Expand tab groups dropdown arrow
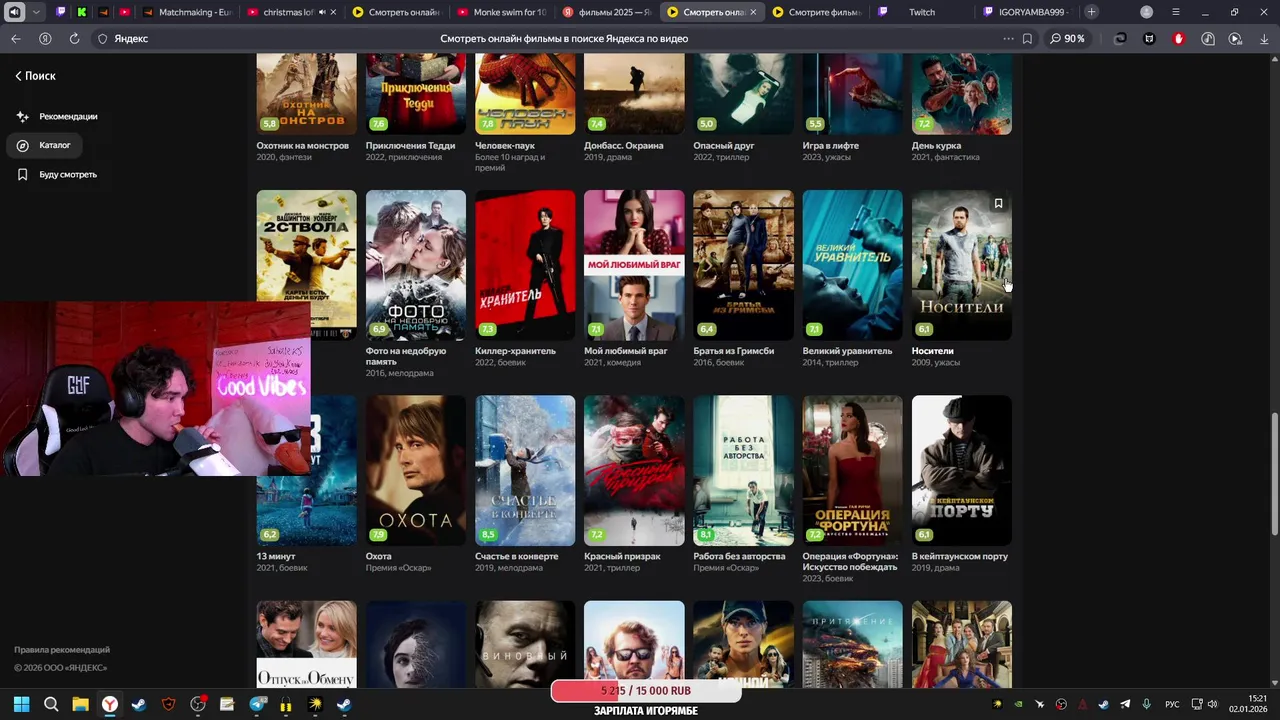The height and width of the screenshot is (720, 1280). pos(36,12)
